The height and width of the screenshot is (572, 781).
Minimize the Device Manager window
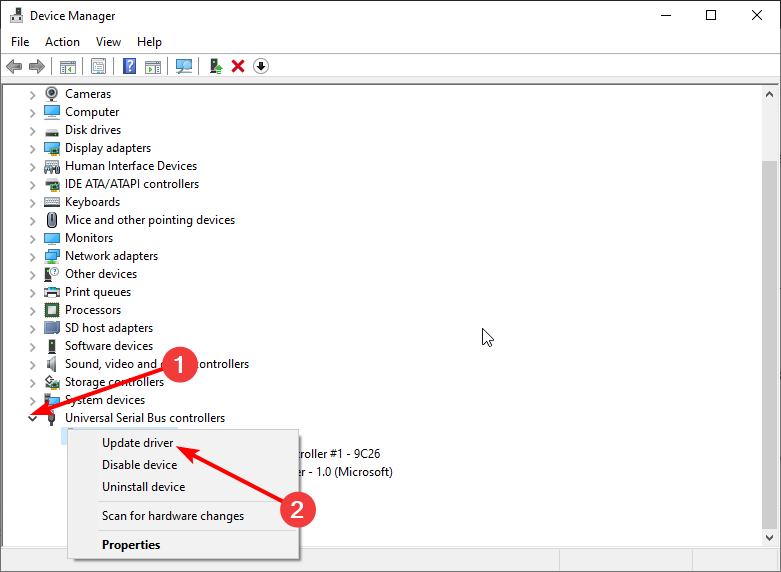666,15
